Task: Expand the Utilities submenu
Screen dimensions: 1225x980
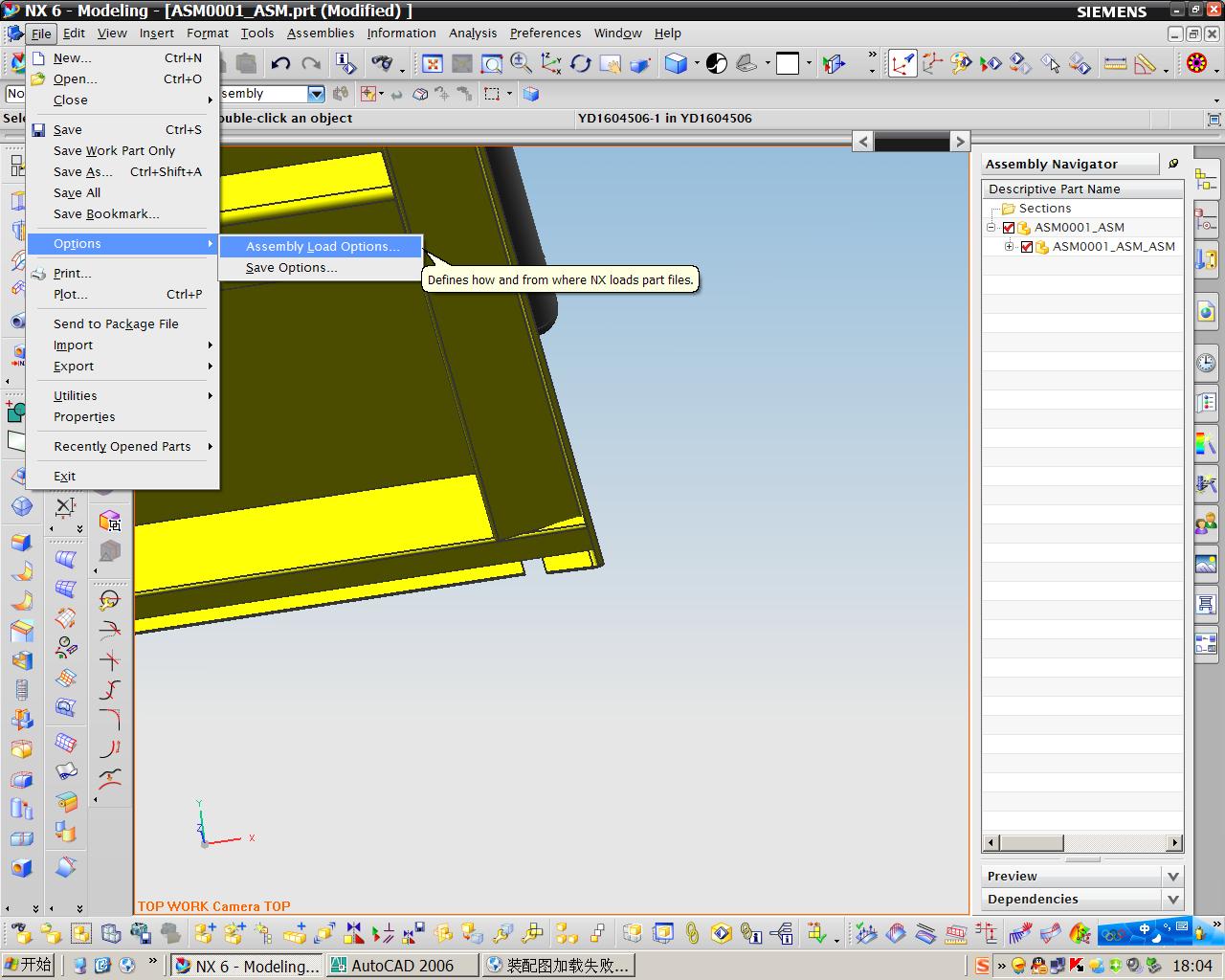Action: coord(122,395)
